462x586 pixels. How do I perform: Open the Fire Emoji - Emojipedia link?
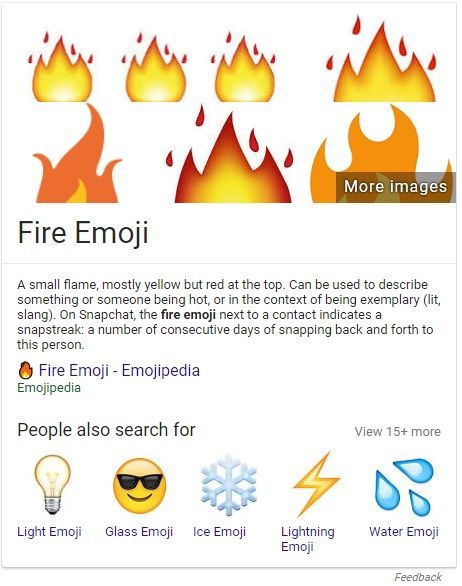click(119, 370)
